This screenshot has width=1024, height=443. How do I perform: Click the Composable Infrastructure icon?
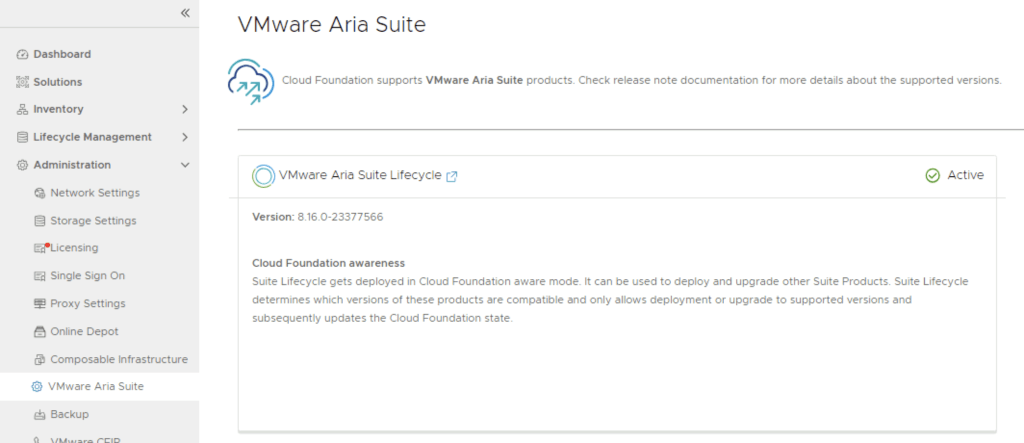(x=40, y=359)
